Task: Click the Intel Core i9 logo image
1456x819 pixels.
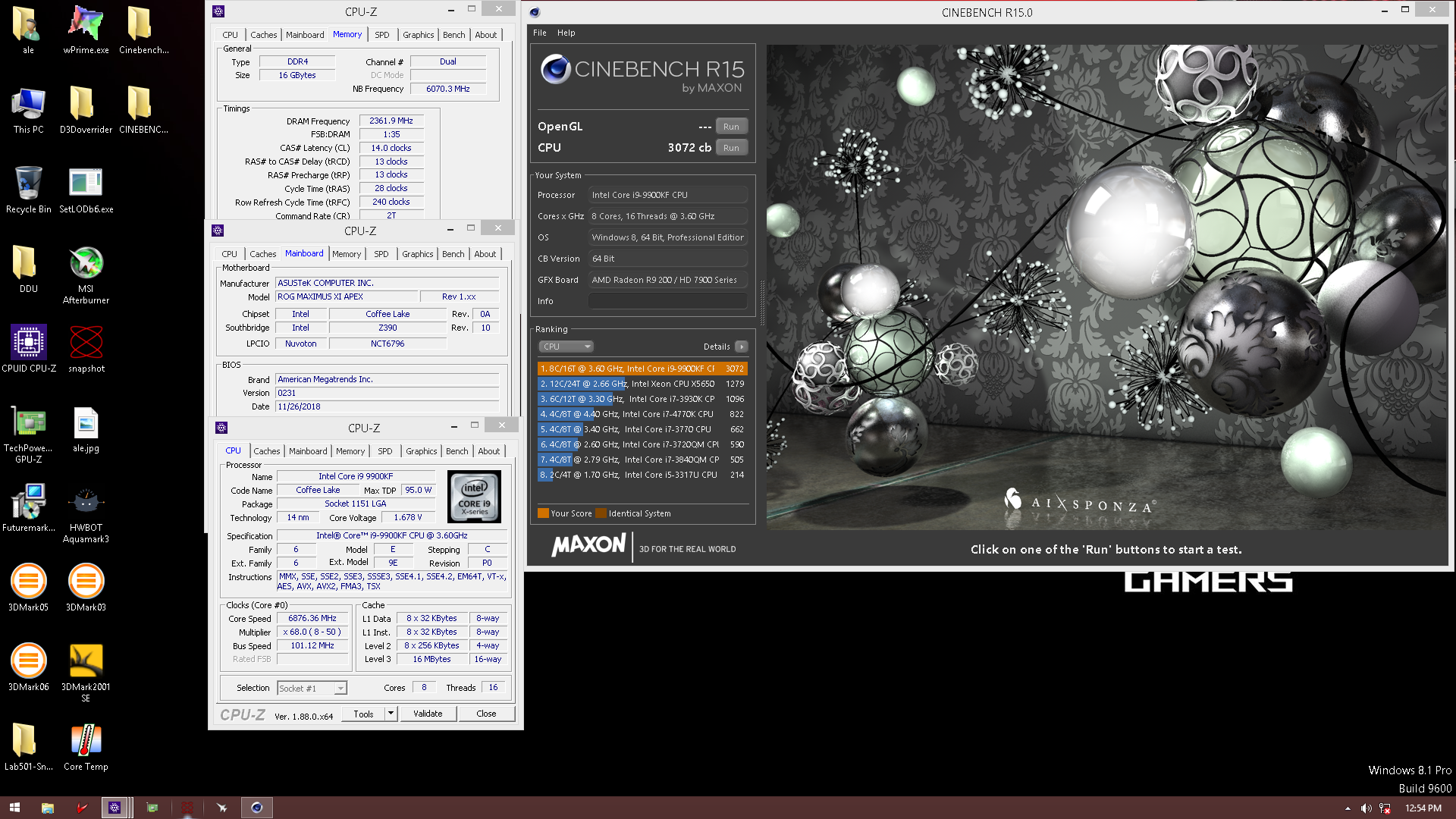Action: pyautogui.click(x=474, y=497)
